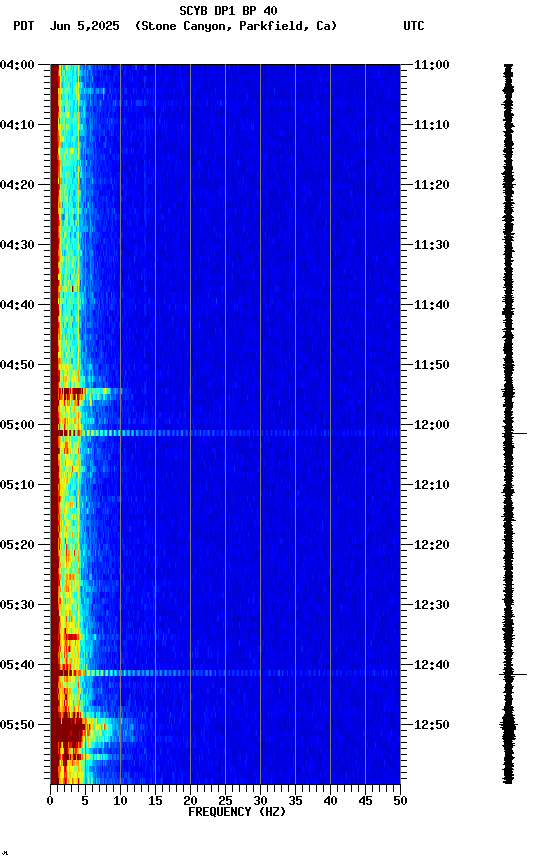Click the 10 Hz axis tick label

click(x=120, y=801)
